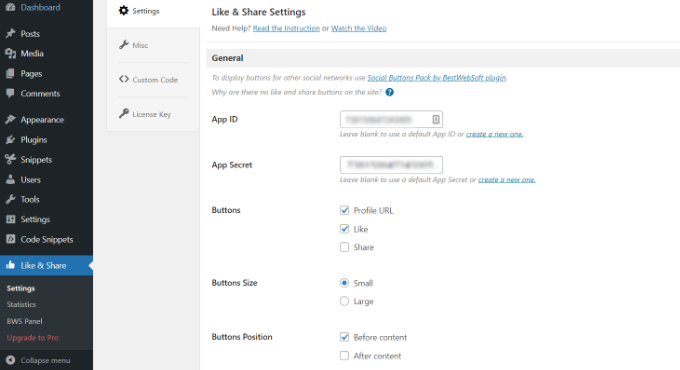Select Small buttons size
This screenshot has width=680, height=370.
(344, 283)
